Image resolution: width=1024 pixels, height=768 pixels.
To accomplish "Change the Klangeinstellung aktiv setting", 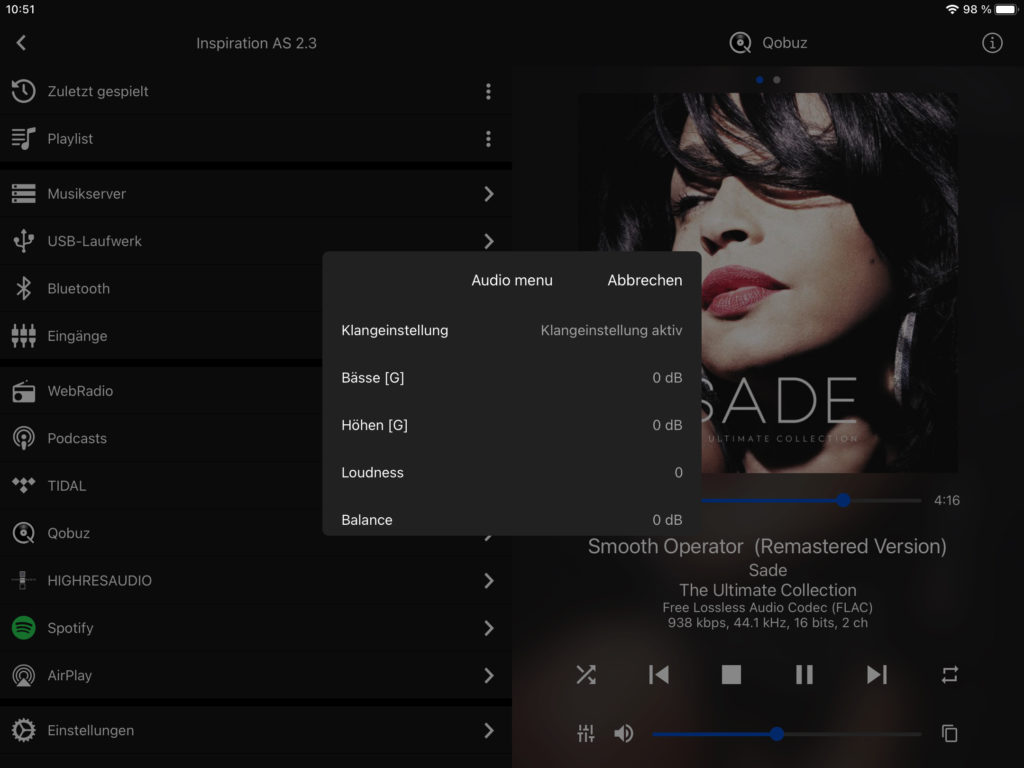I will 611,330.
